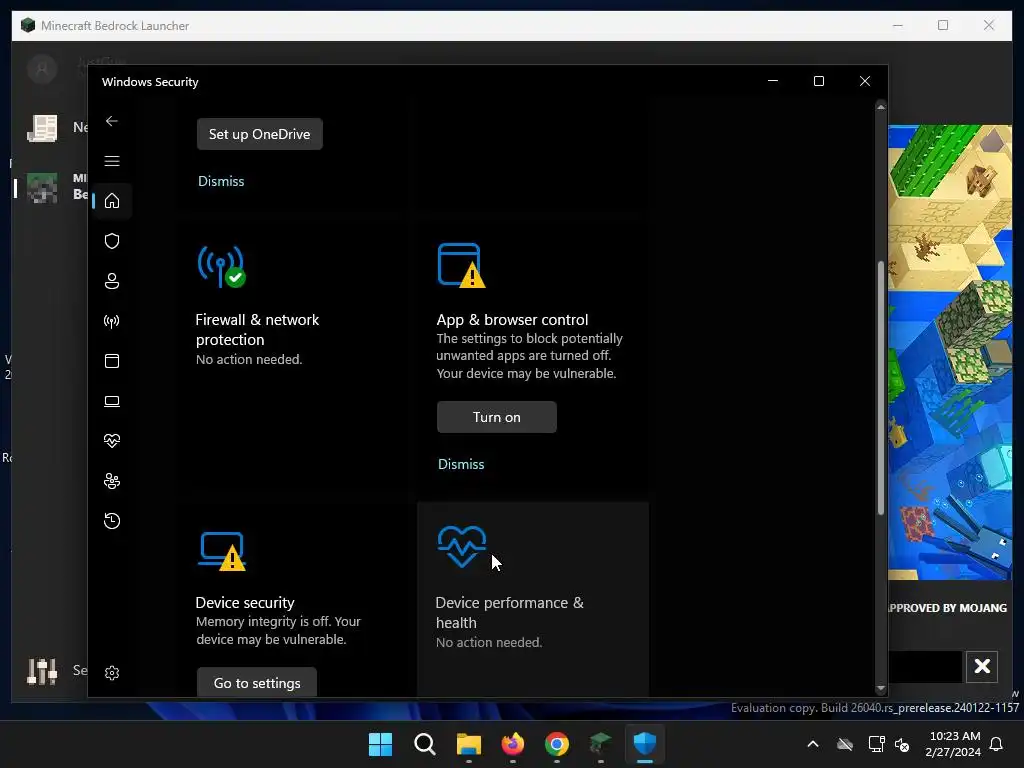Open notifications bell
Viewport: 1024px width, 768px height.
(x=997, y=744)
